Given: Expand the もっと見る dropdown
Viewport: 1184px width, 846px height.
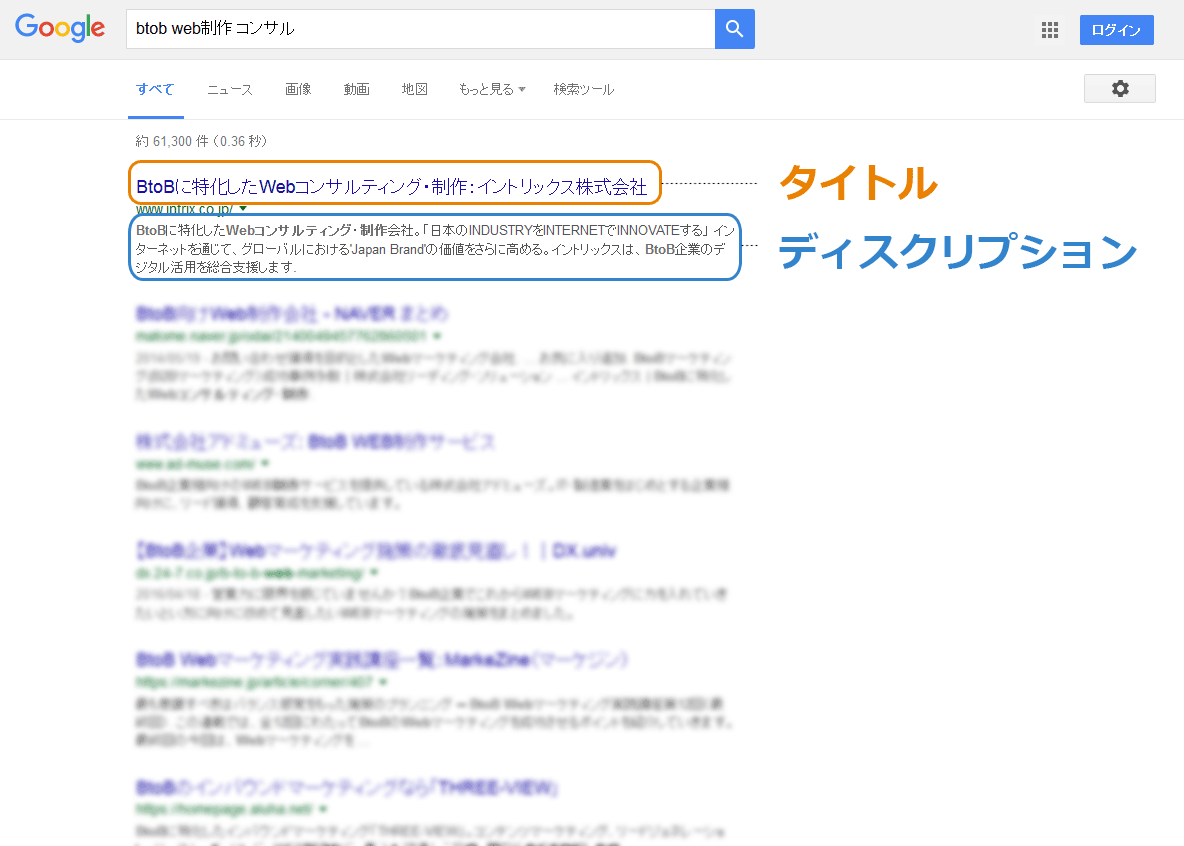Looking at the screenshot, I should pyautogui.click(x=492, y=89).
